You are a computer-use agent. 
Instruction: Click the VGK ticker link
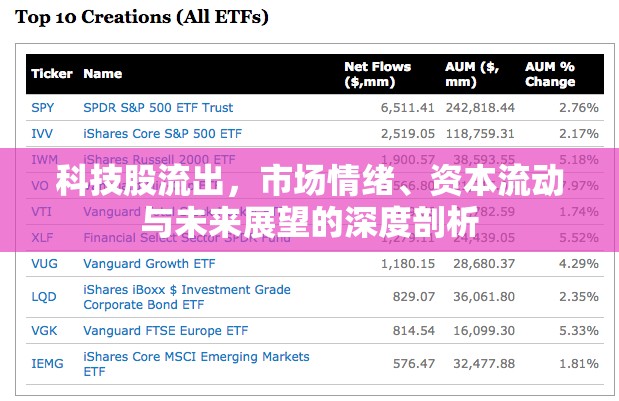[44, 330]
